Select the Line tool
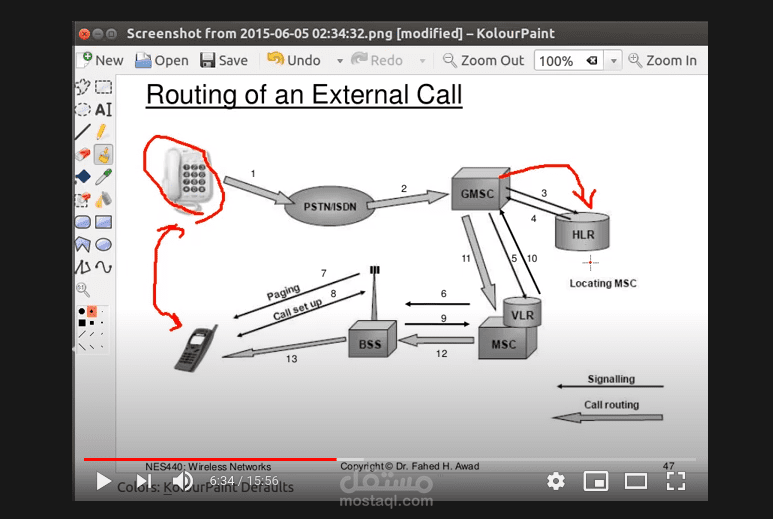This screenshot has height=519, width=773. (83, 132)
